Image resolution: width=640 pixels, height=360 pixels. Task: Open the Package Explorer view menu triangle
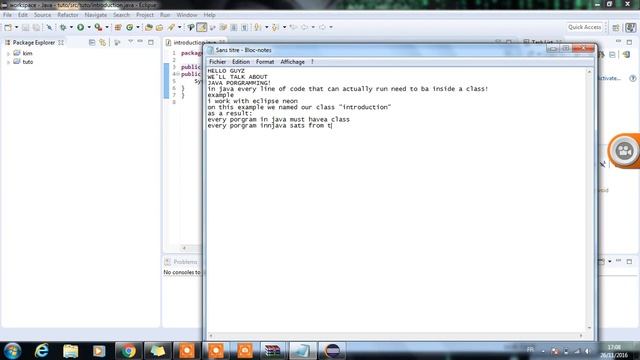pyautogui.click(x=131, y=42)
